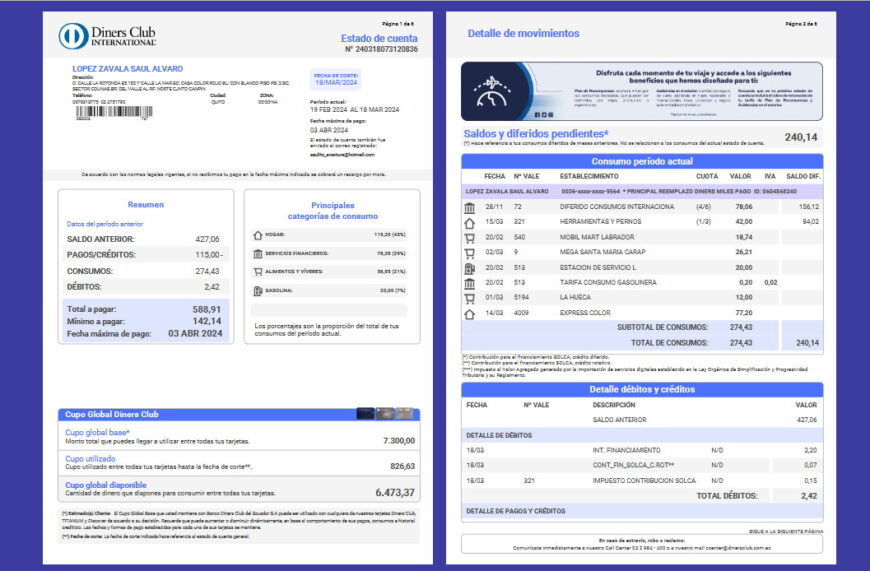Click the DÉBITOS value 2,42 in Resumen
870x571 pixels.
(211, 287)
